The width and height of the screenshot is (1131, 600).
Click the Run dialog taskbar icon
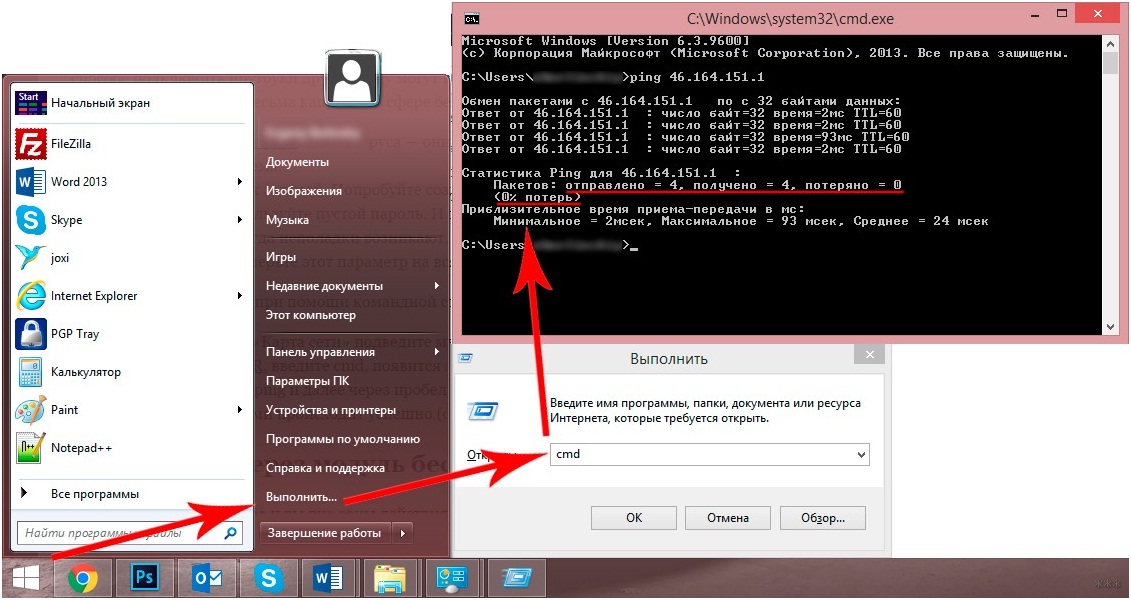click(516, 578)
